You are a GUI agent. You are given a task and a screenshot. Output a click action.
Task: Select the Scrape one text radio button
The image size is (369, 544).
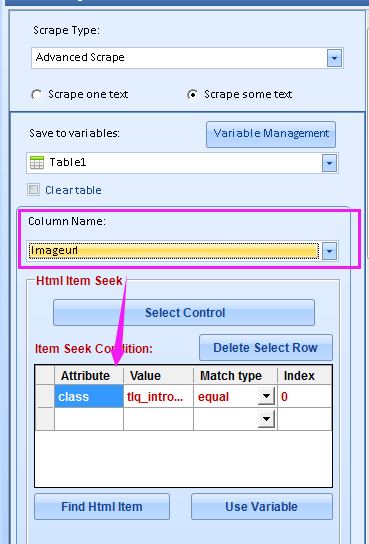(37, 94)
